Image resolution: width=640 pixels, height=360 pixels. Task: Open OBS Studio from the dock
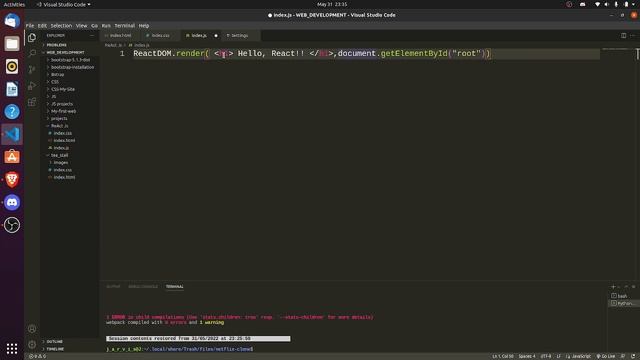12,225
